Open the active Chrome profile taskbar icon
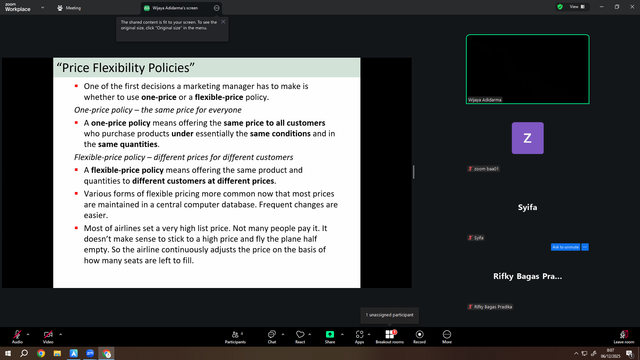The image size is (640, 360). 107,353
